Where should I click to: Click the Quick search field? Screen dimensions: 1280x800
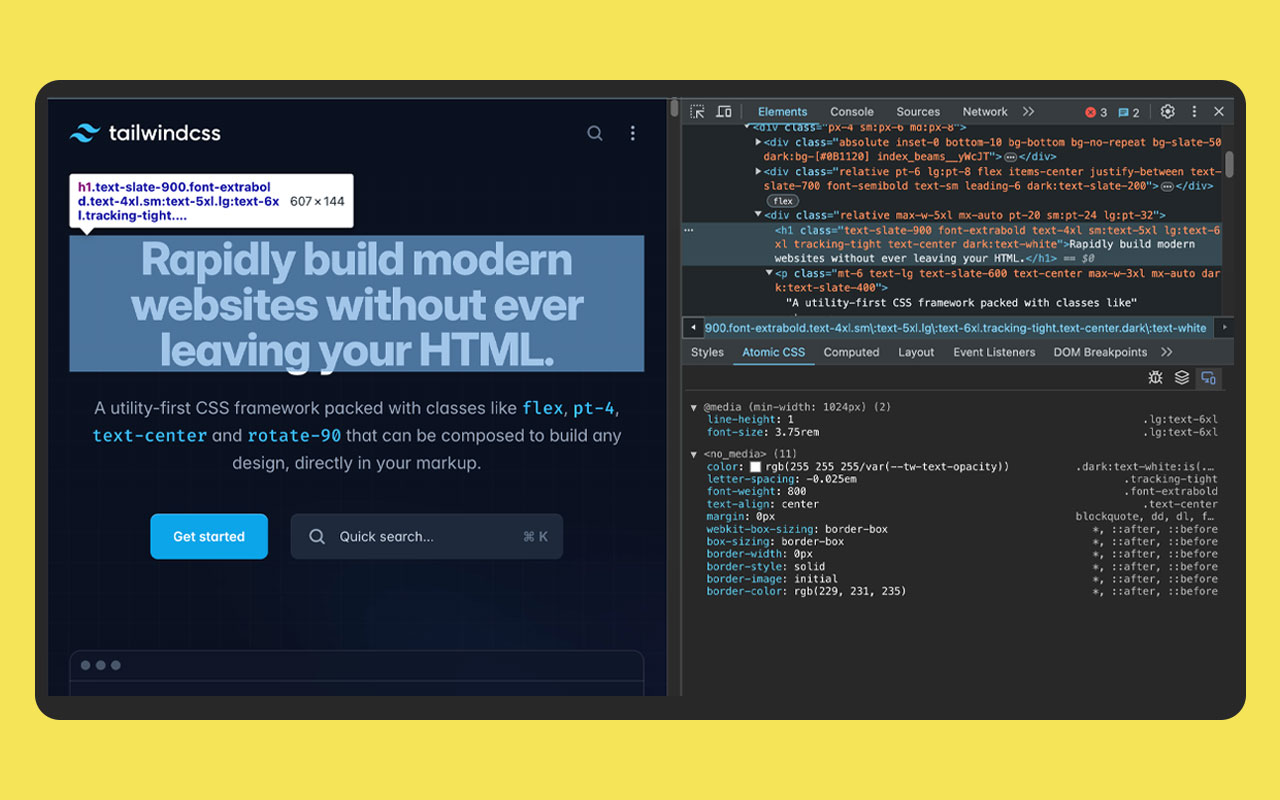pos(426,536)
